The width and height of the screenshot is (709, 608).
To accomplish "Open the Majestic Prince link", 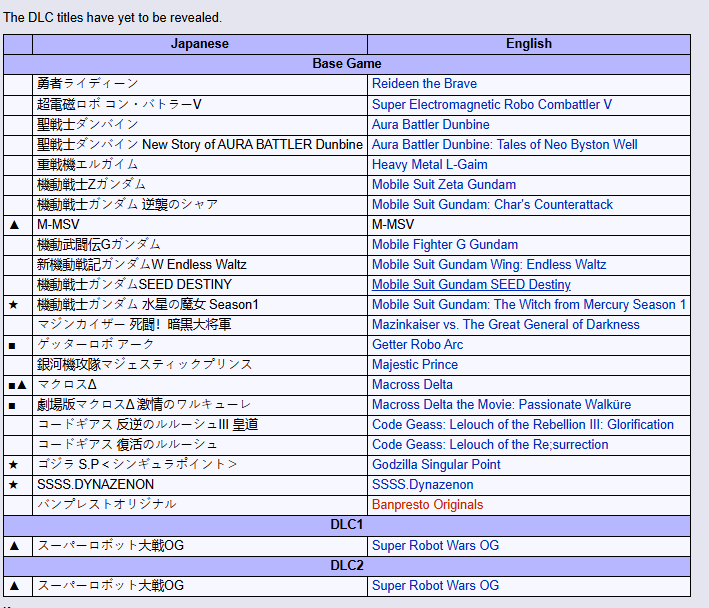I will coord(415,364).
